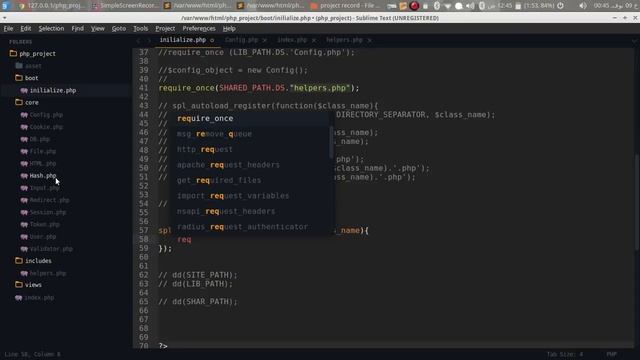Viewport: 640px width, 360px height.
Task: Open the Find menu
Action: 78,29
